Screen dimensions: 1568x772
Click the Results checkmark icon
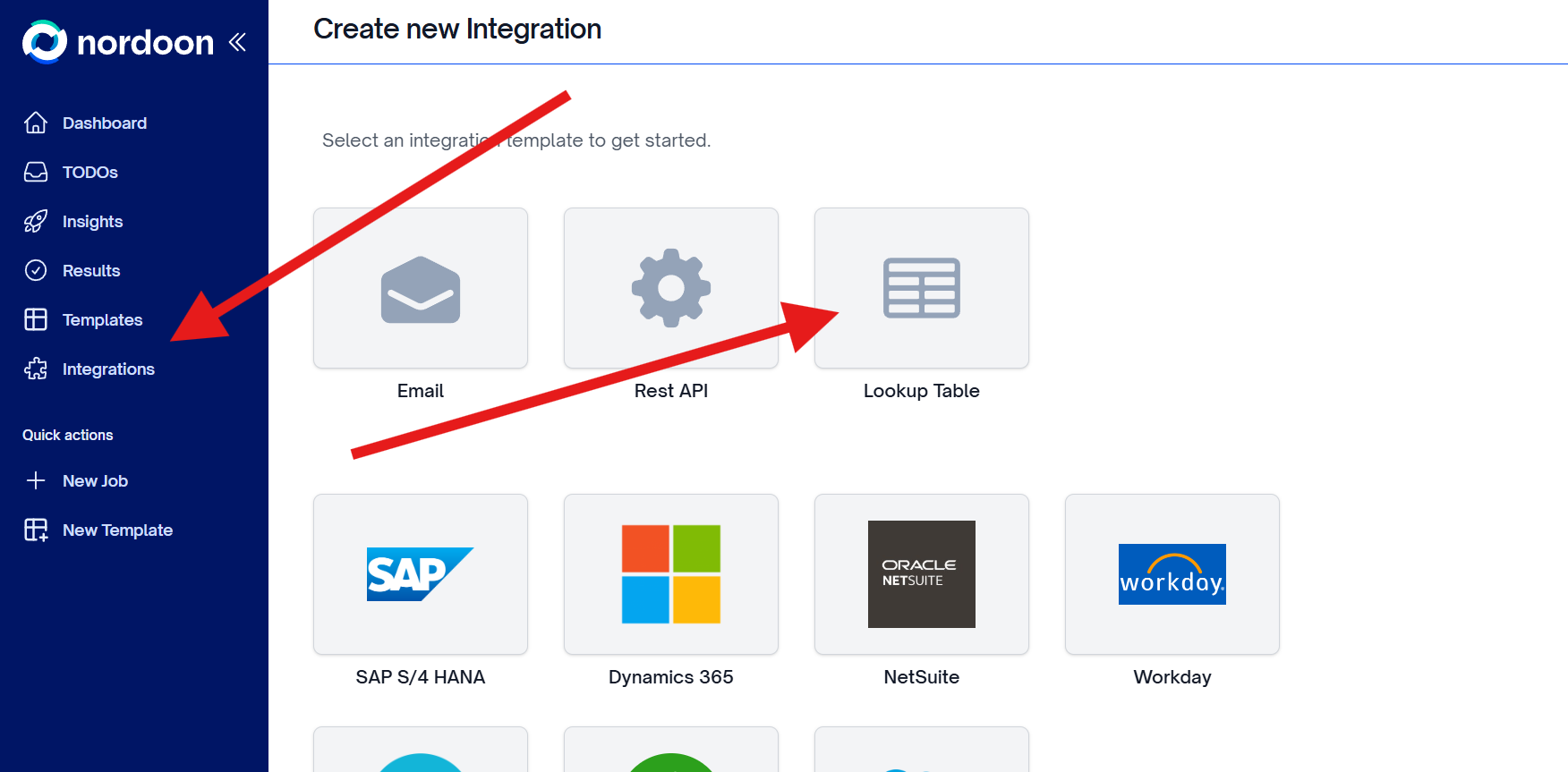[x=35, y=270]
